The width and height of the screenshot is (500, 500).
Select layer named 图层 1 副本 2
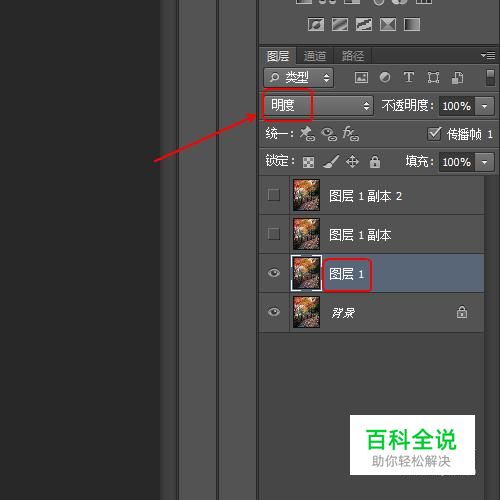click(x=365, y=196)
